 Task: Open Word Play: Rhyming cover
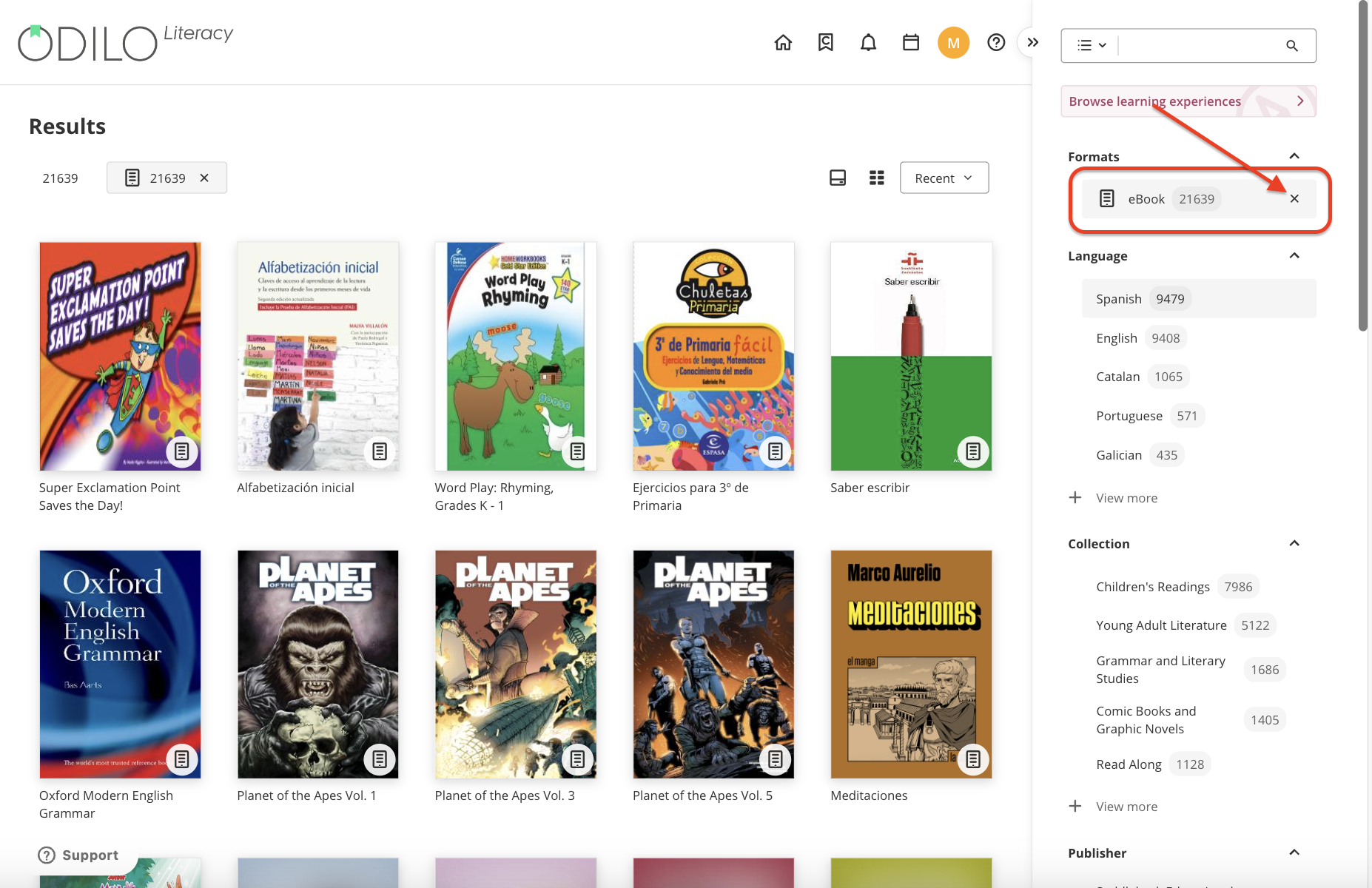(x=516, y=356)
